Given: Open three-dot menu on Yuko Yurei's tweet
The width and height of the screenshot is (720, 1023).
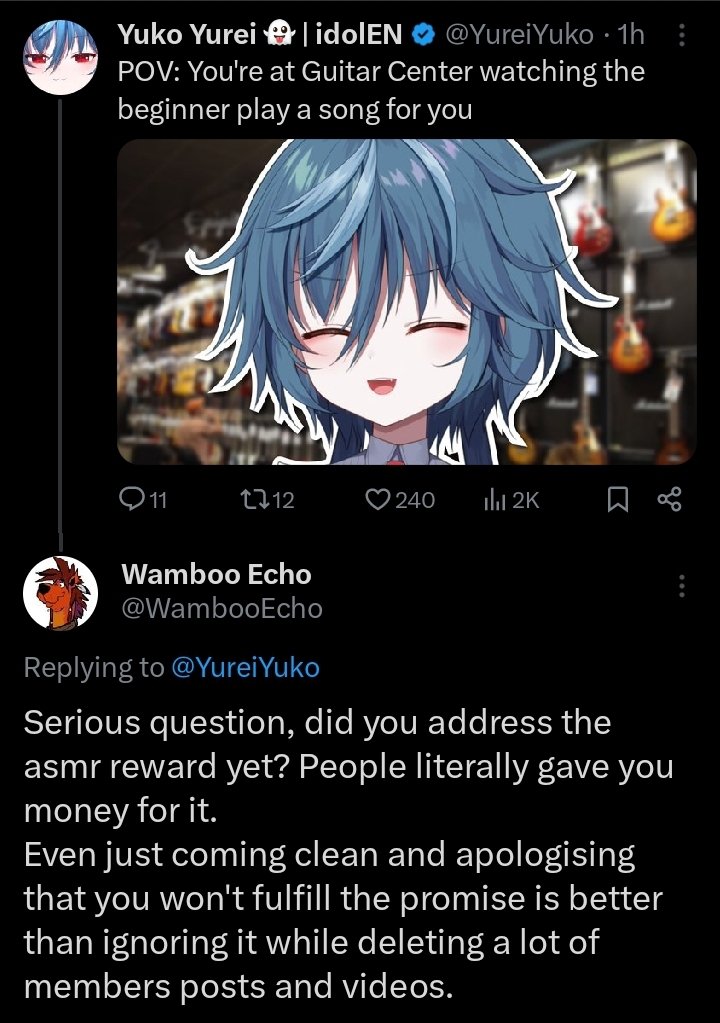Looking at the screenshot, I should (x=682, y=35).
